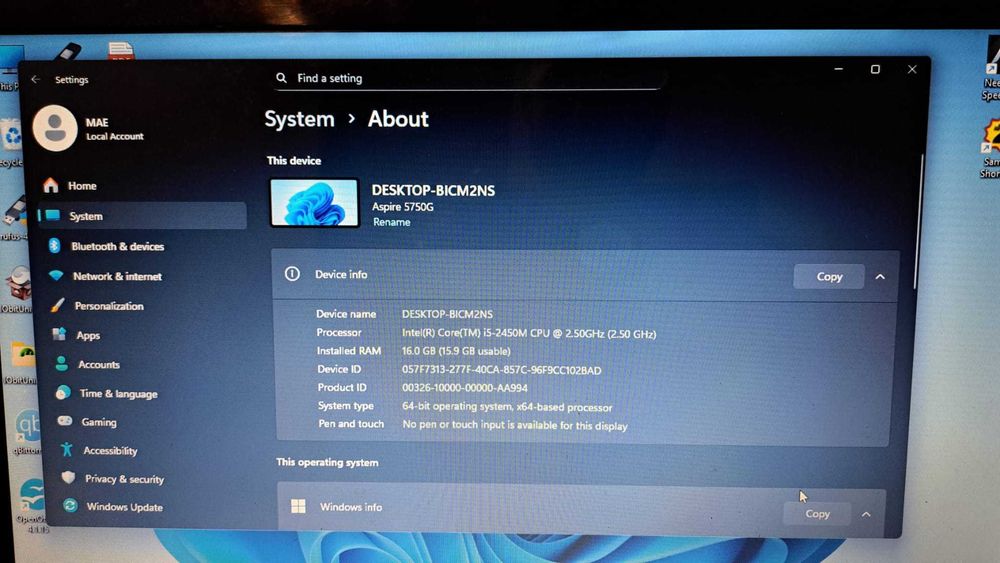Maximize the Settings window
Viewport: 1000px width, 563px height.
click(x=875, y=69)
